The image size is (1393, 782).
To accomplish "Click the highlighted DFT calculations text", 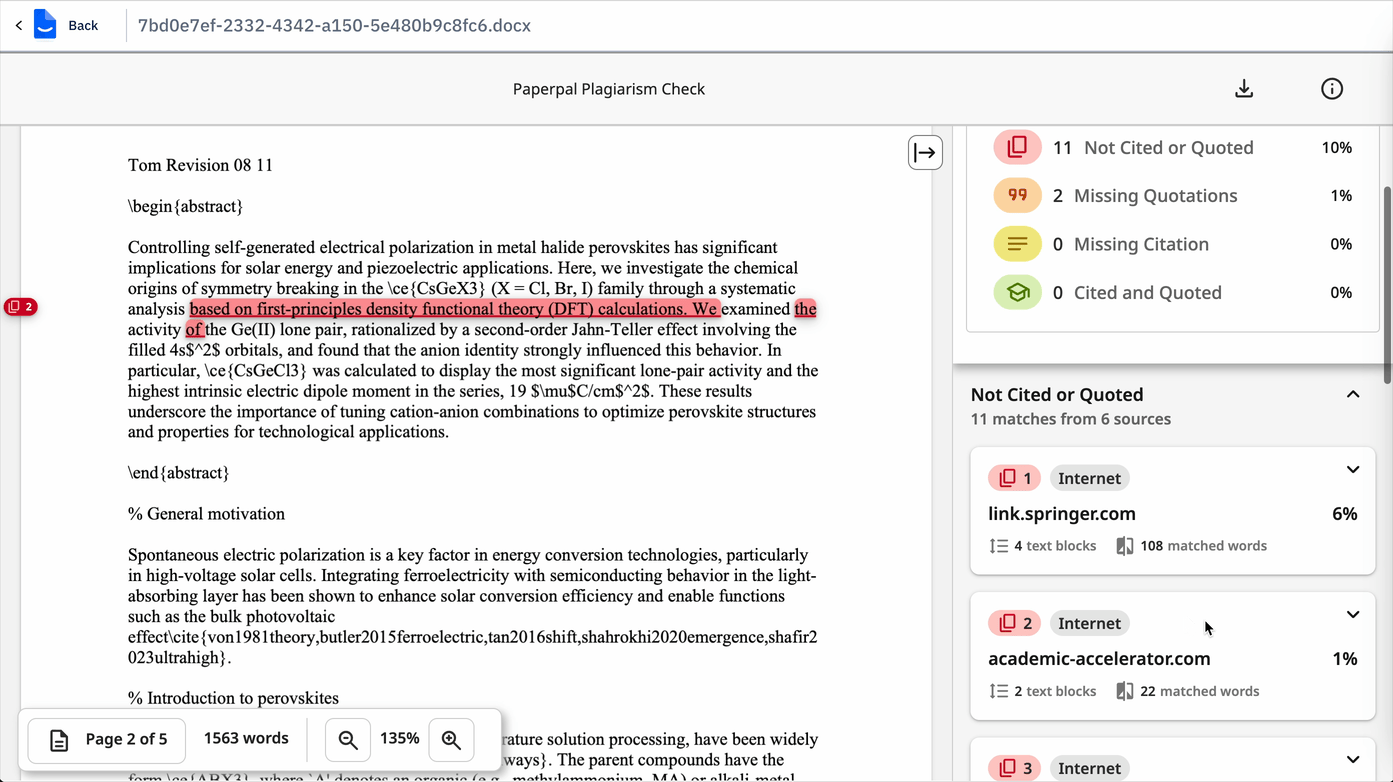I will [x=453, y=309].
